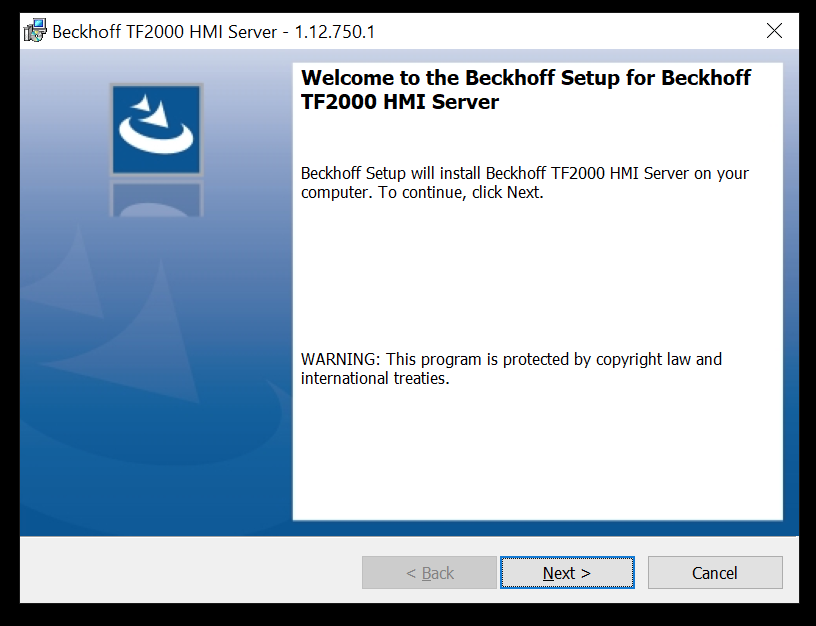
Task: Click the international treaties text line
Action: (375, 378)
